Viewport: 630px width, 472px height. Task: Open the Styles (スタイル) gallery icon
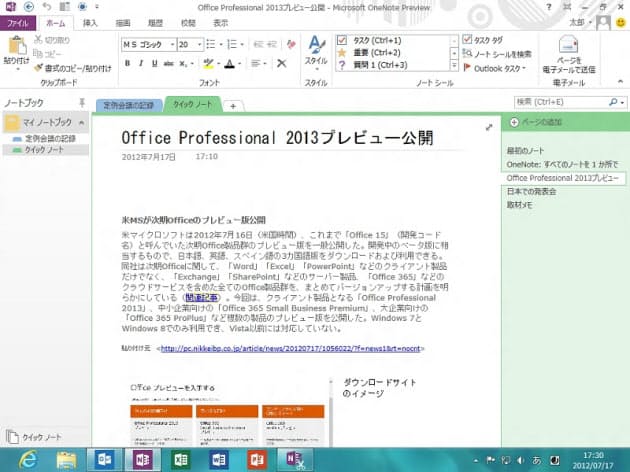[x=315, y=48]
